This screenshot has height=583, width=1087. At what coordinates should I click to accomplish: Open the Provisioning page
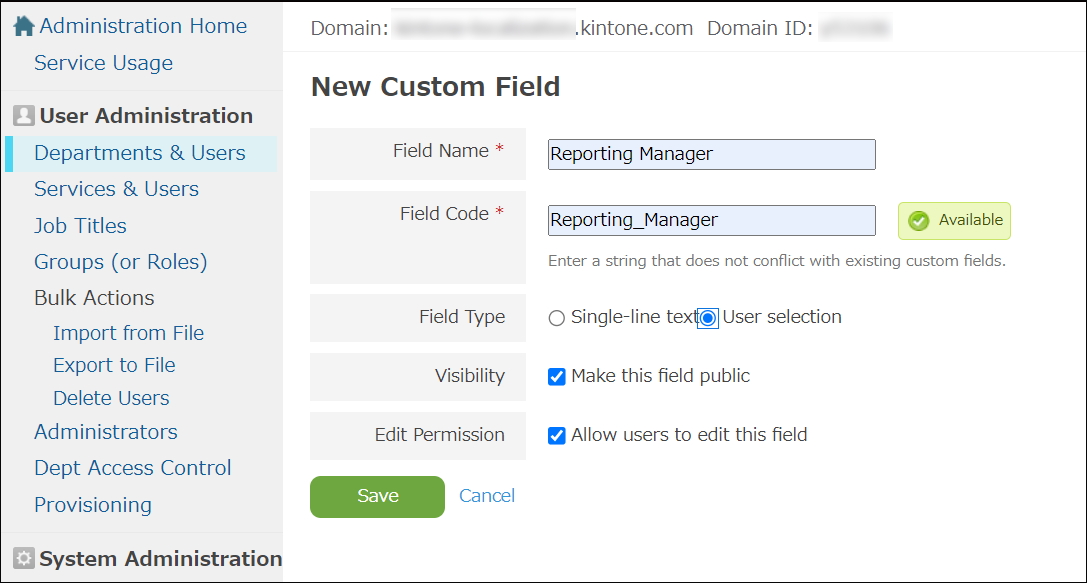point(93,505)
